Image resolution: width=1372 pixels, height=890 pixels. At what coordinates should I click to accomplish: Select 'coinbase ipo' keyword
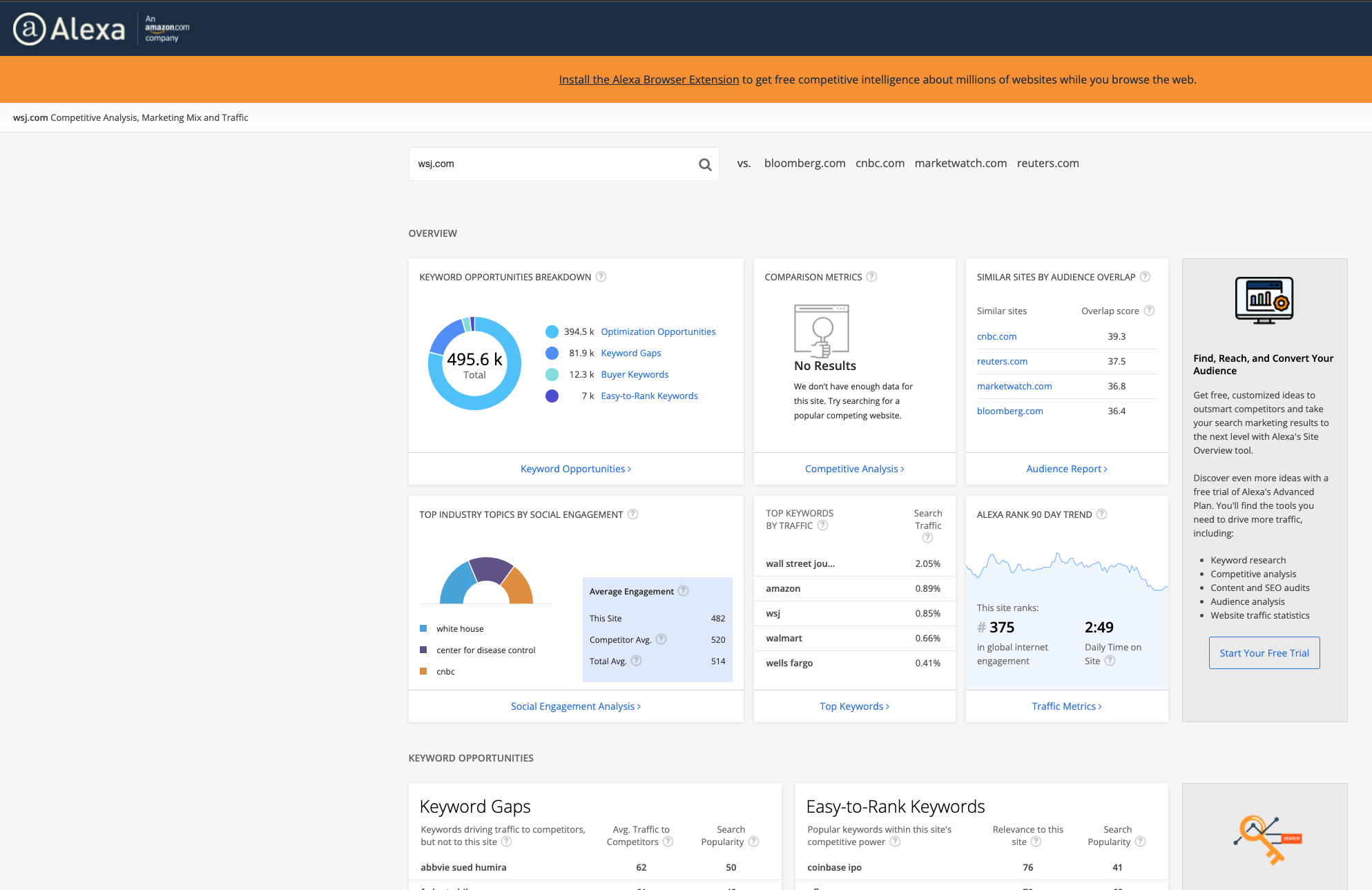[834, 868]
